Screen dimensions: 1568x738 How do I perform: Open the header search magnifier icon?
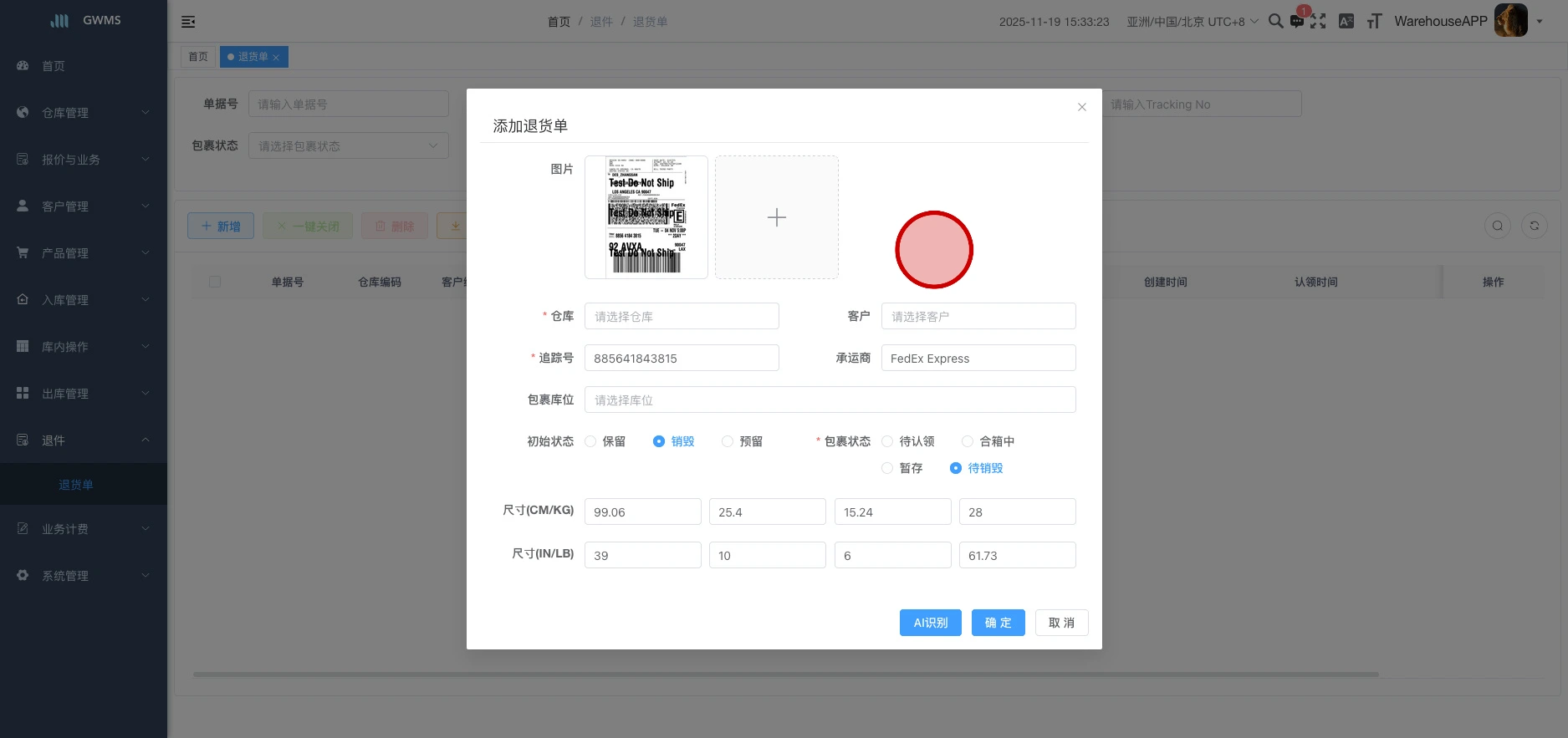tap(1275, 21)
